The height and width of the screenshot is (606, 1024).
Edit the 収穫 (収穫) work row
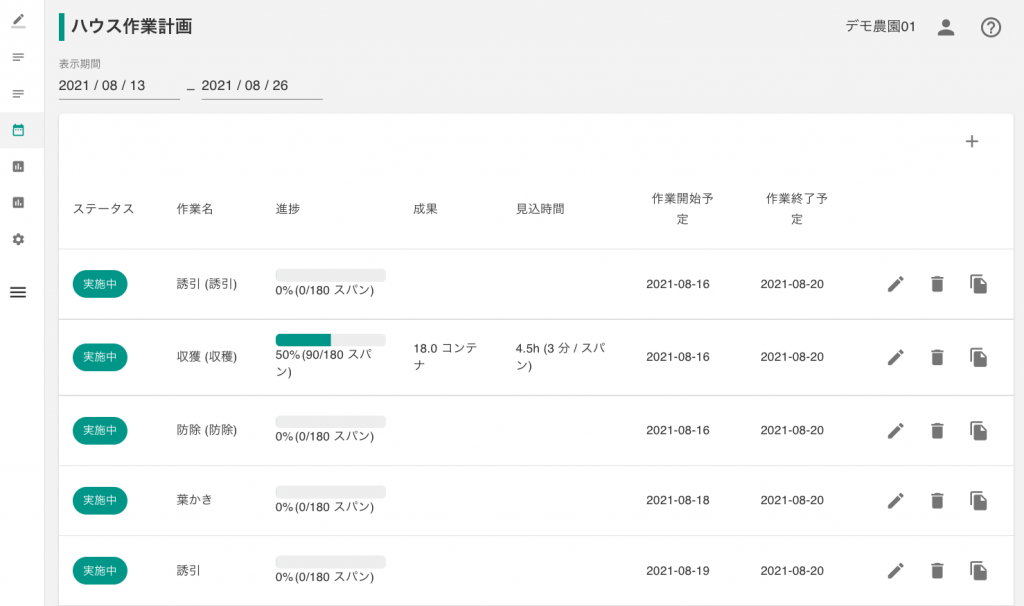[x=895, y=357]
